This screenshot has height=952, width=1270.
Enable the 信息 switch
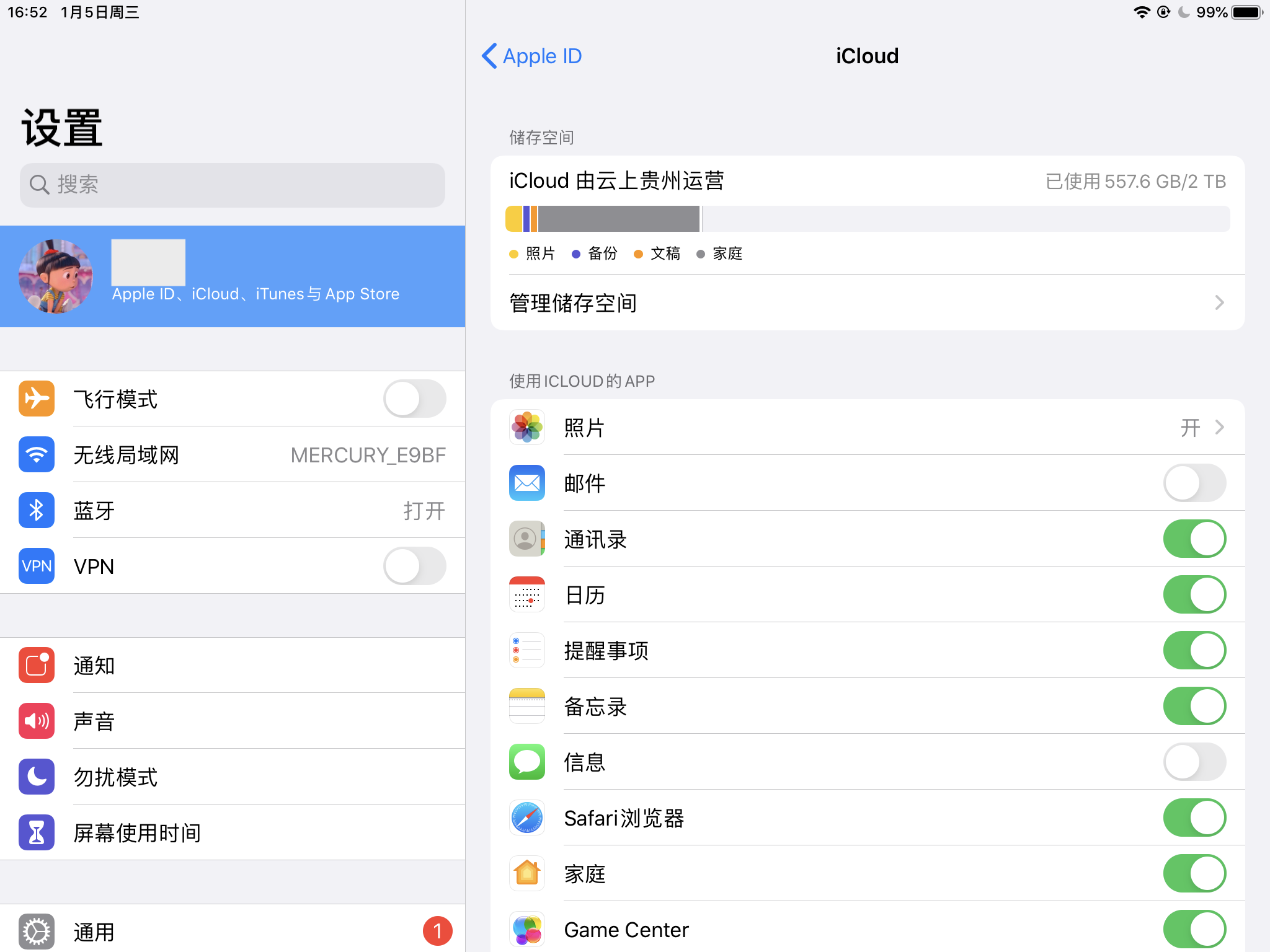1194,762
